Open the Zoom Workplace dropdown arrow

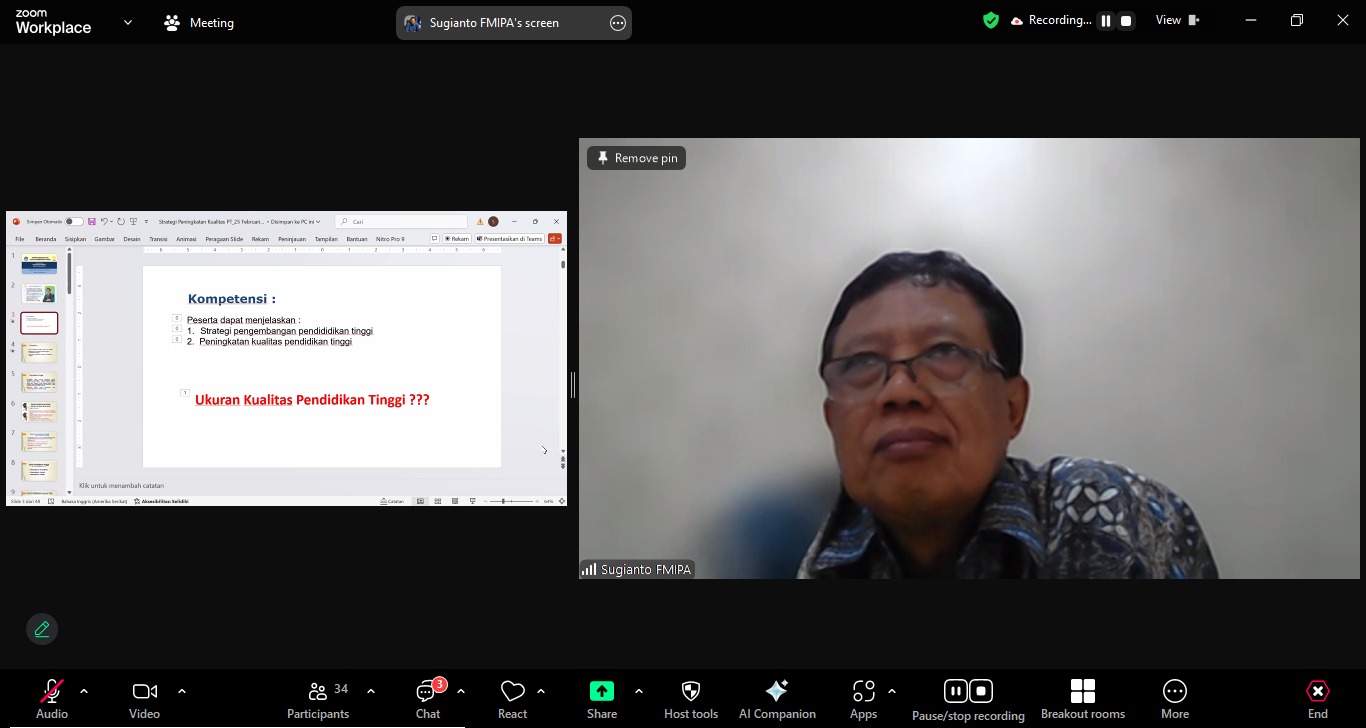(128, 22)
